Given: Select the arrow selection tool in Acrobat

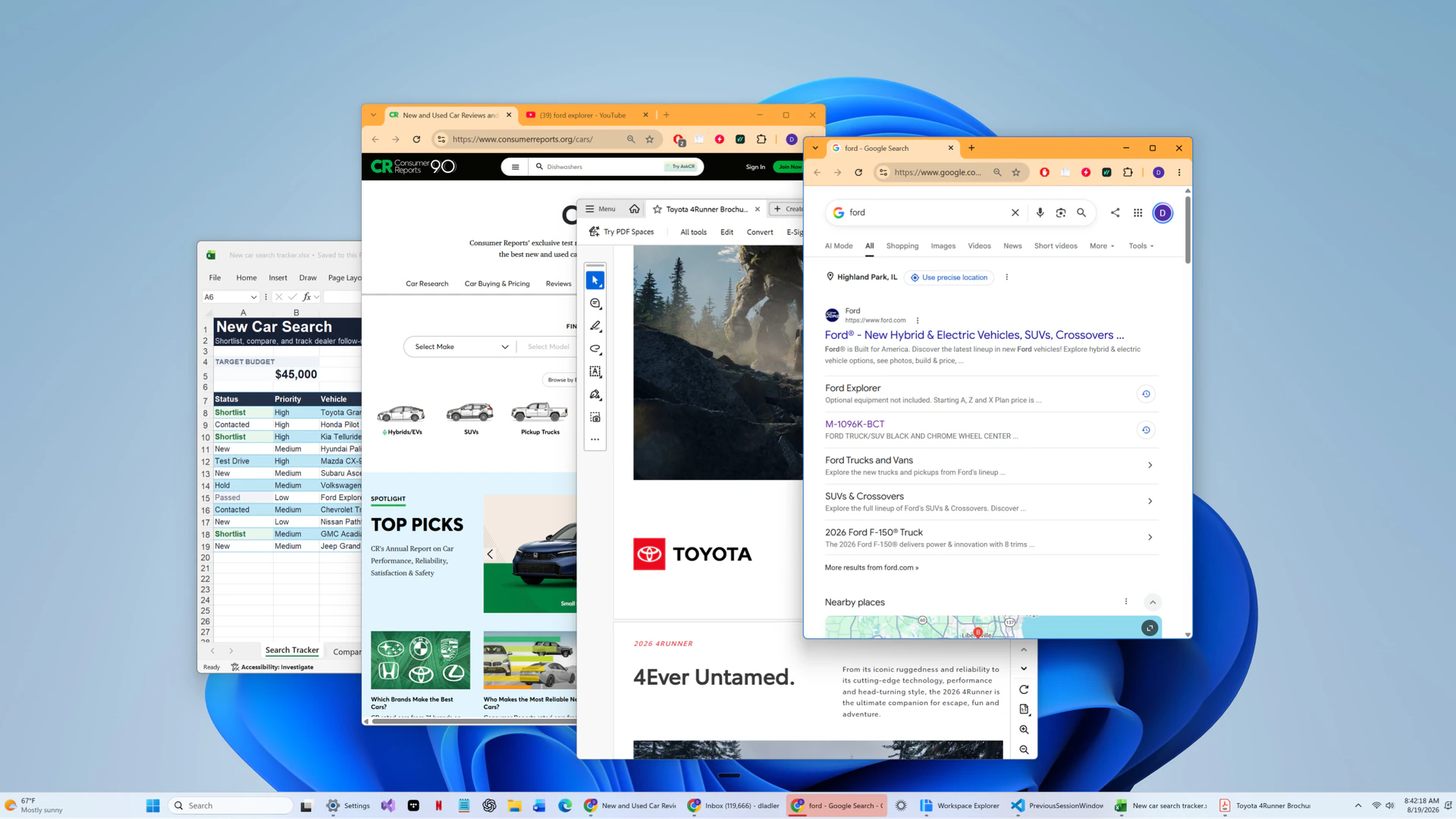Looking at the screenshot, I should 595,281.
